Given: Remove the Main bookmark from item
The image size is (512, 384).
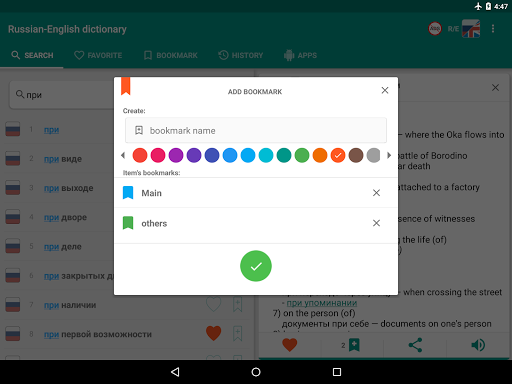Looking at the screenshot, I should click(376, 193).
